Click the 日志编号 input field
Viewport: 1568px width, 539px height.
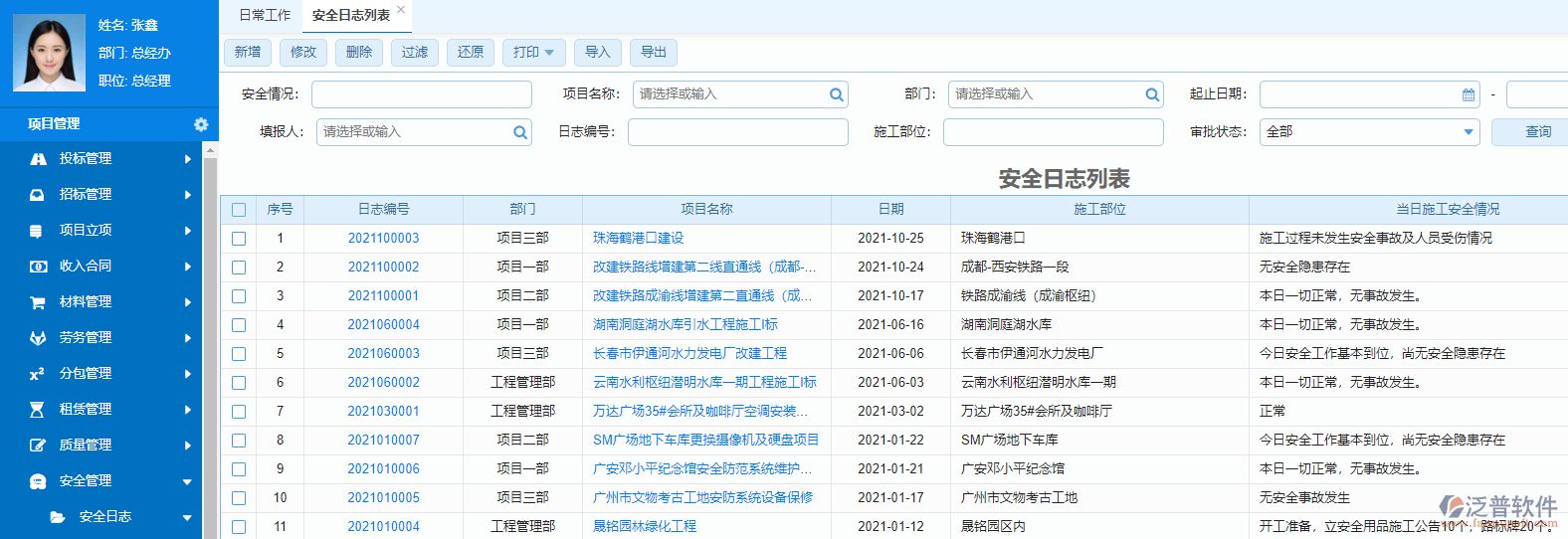click(x=738, y=132)
